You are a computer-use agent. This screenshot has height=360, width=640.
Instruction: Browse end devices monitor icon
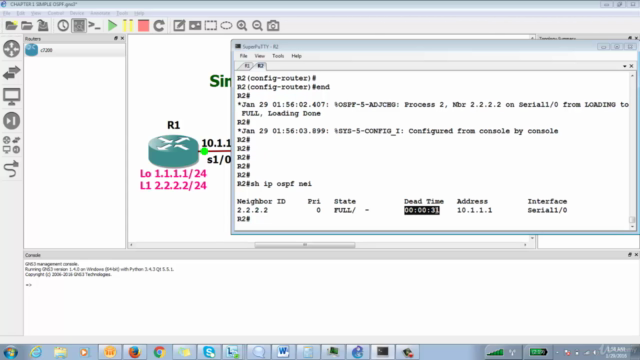(x=11, y=97)
